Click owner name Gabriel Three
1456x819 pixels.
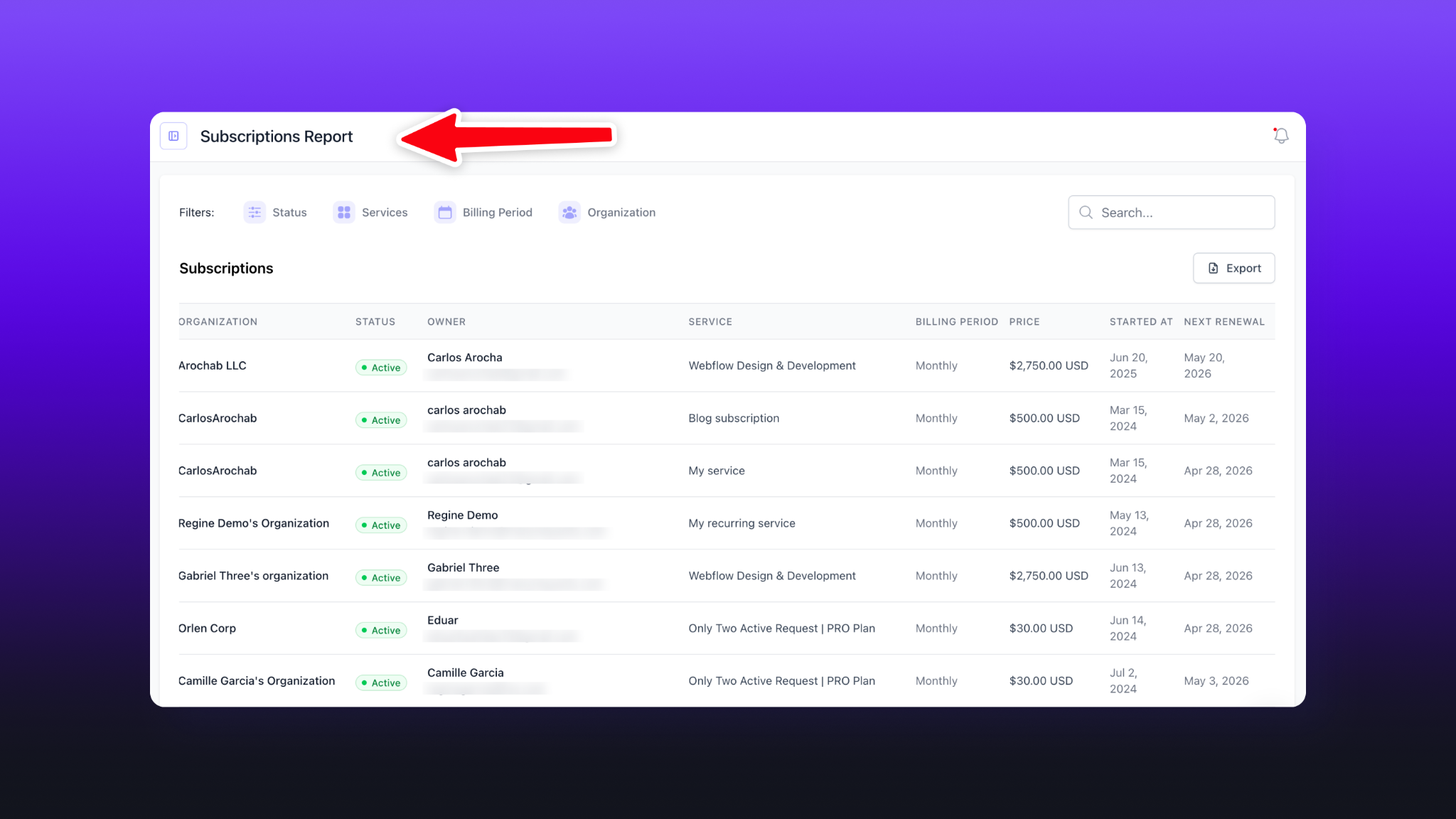click(x=463, y=568)
